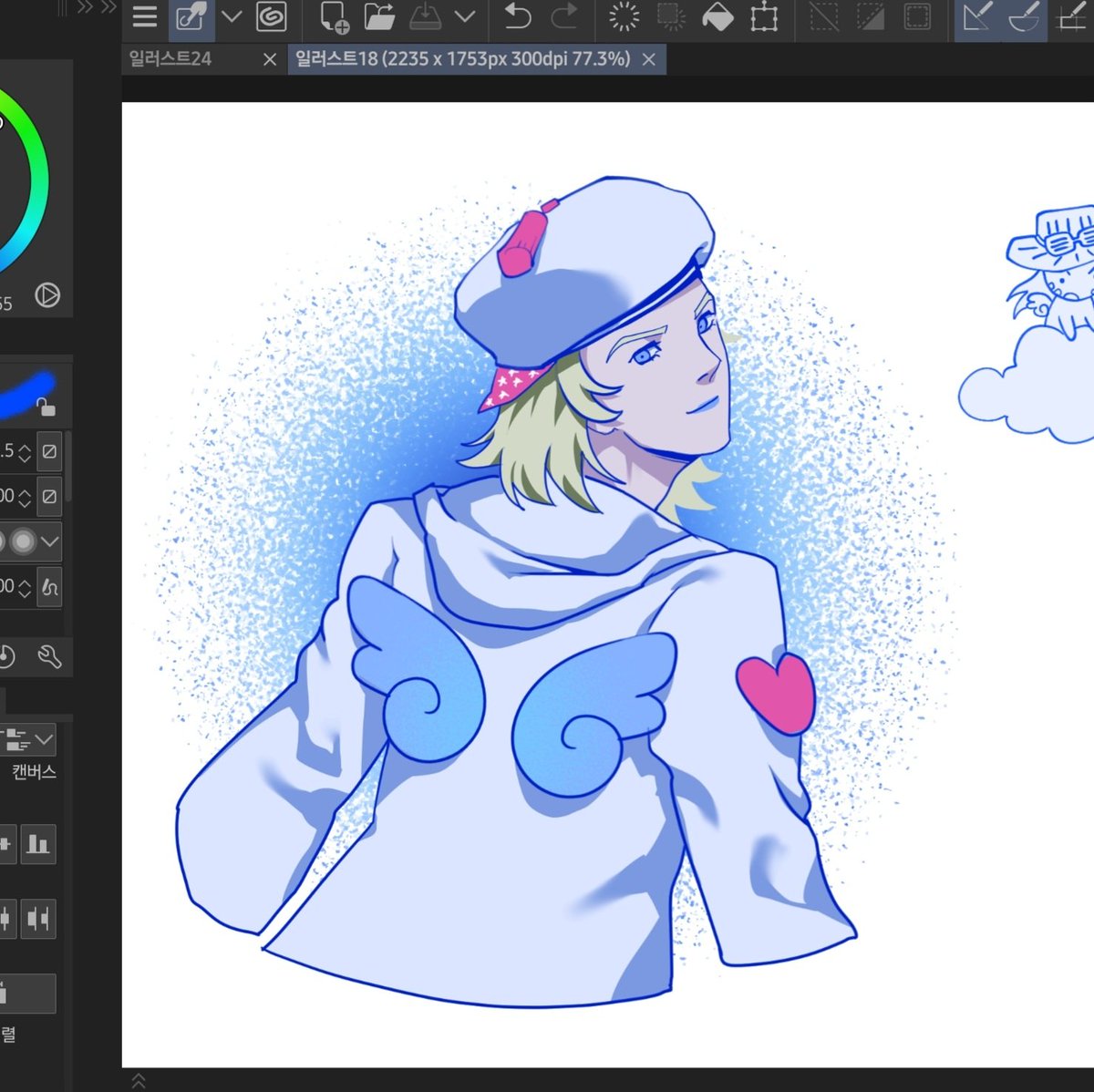
Task: Click the distribute centers icon left of spacing
Action: click(x=6, y=918)
